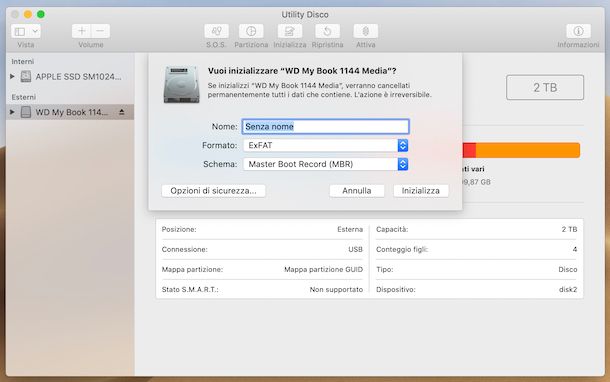This screenshot has width=610, height=382.
Task: Click the USB connection value
Action: pos(355,249)
